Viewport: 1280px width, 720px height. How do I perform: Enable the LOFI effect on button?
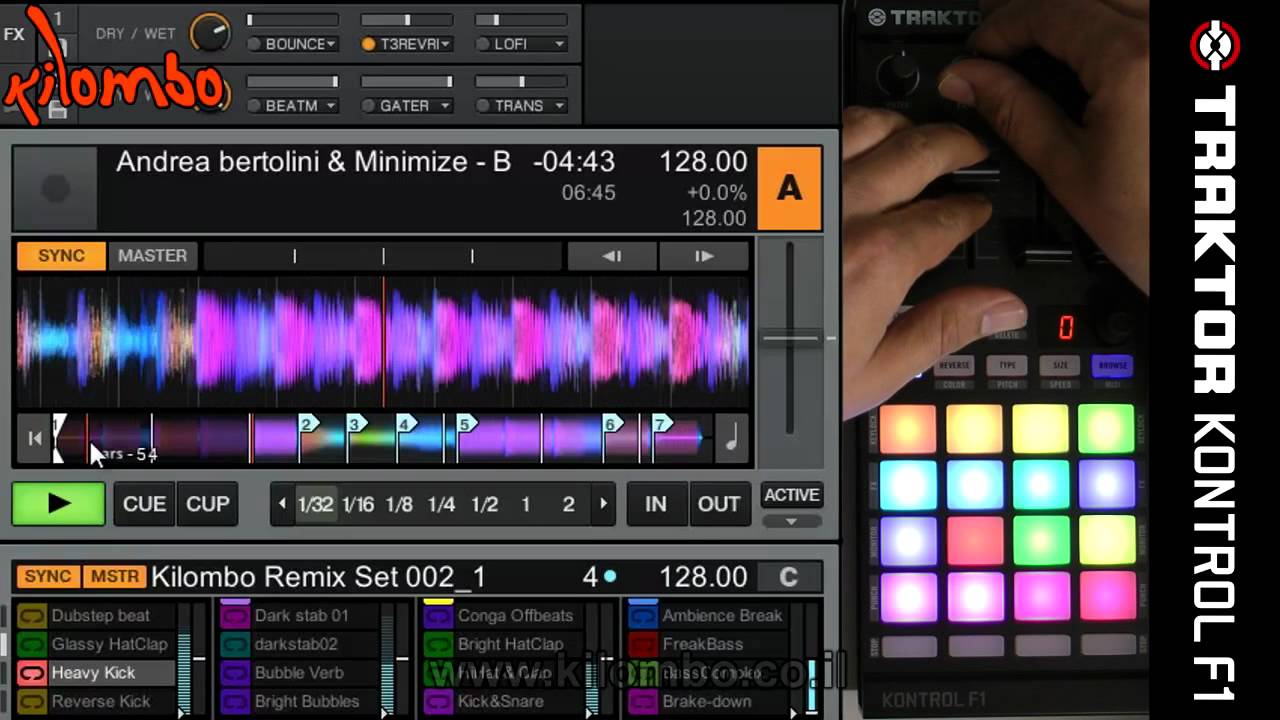pyautogui.click(x=484, y=44)
